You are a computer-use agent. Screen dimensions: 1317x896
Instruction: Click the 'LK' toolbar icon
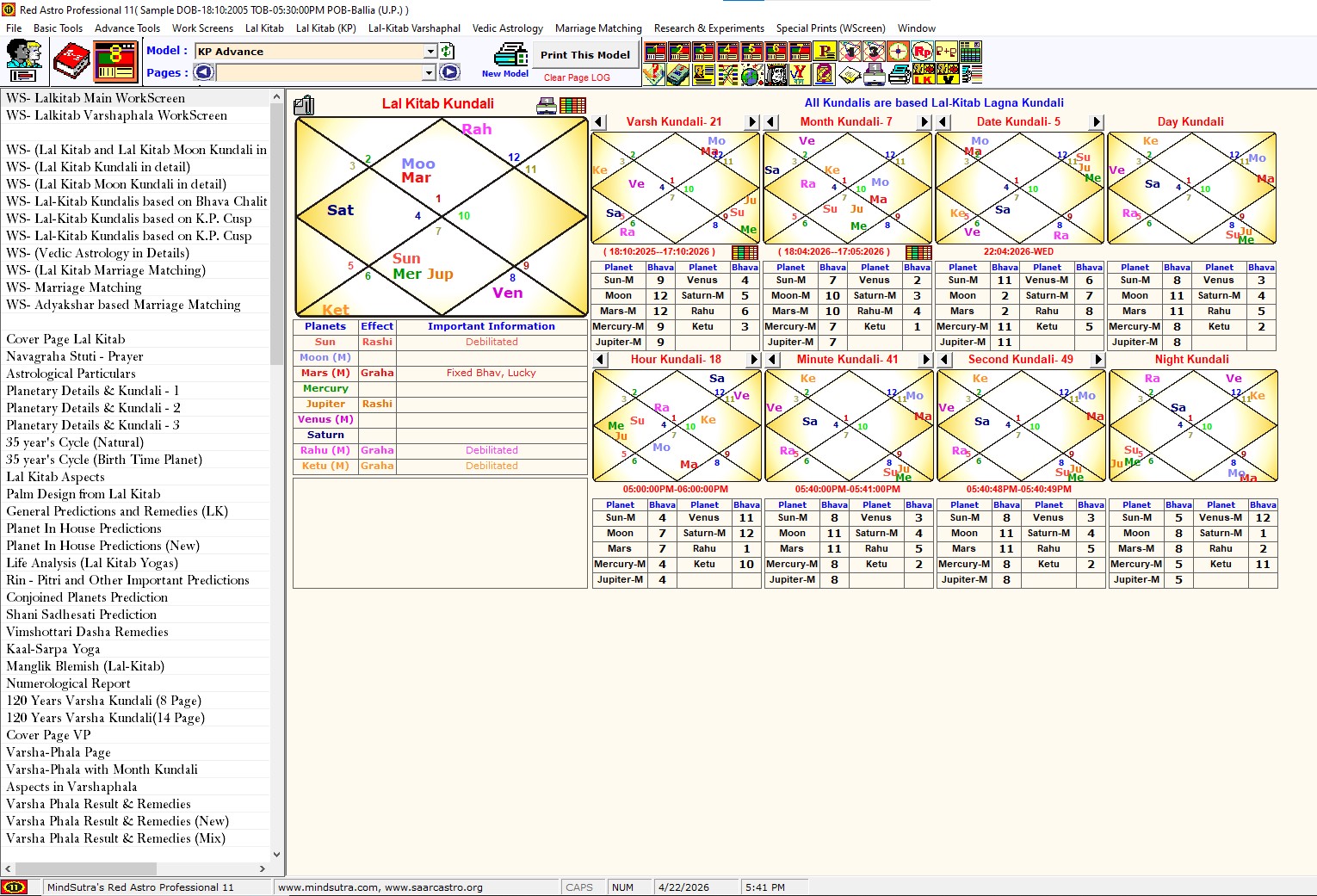[x=924, y=74]
